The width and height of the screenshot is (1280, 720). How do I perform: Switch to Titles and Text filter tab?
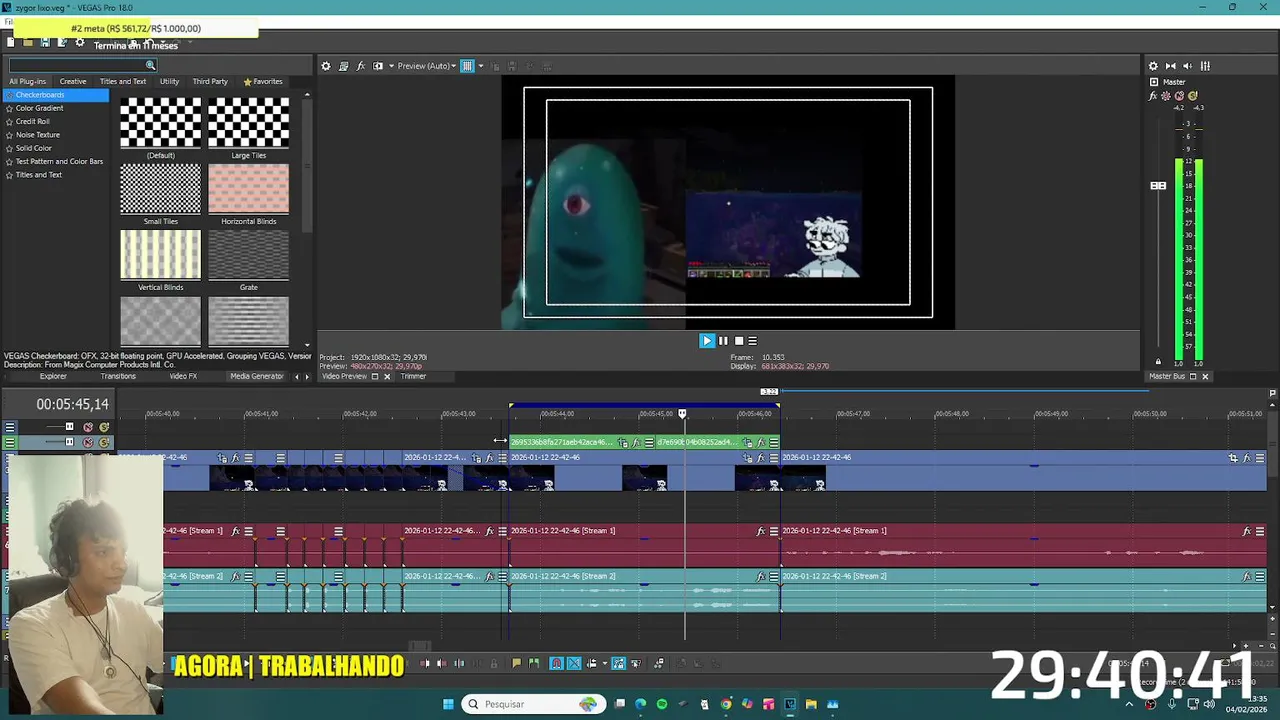click(x=123, y=81)
